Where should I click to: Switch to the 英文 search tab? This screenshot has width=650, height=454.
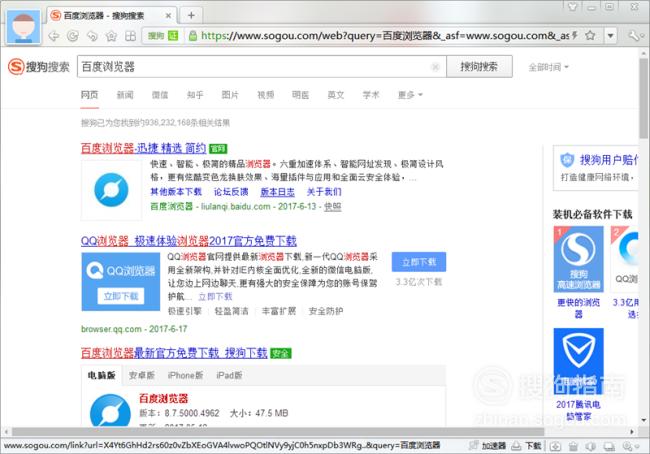(336, 95)
